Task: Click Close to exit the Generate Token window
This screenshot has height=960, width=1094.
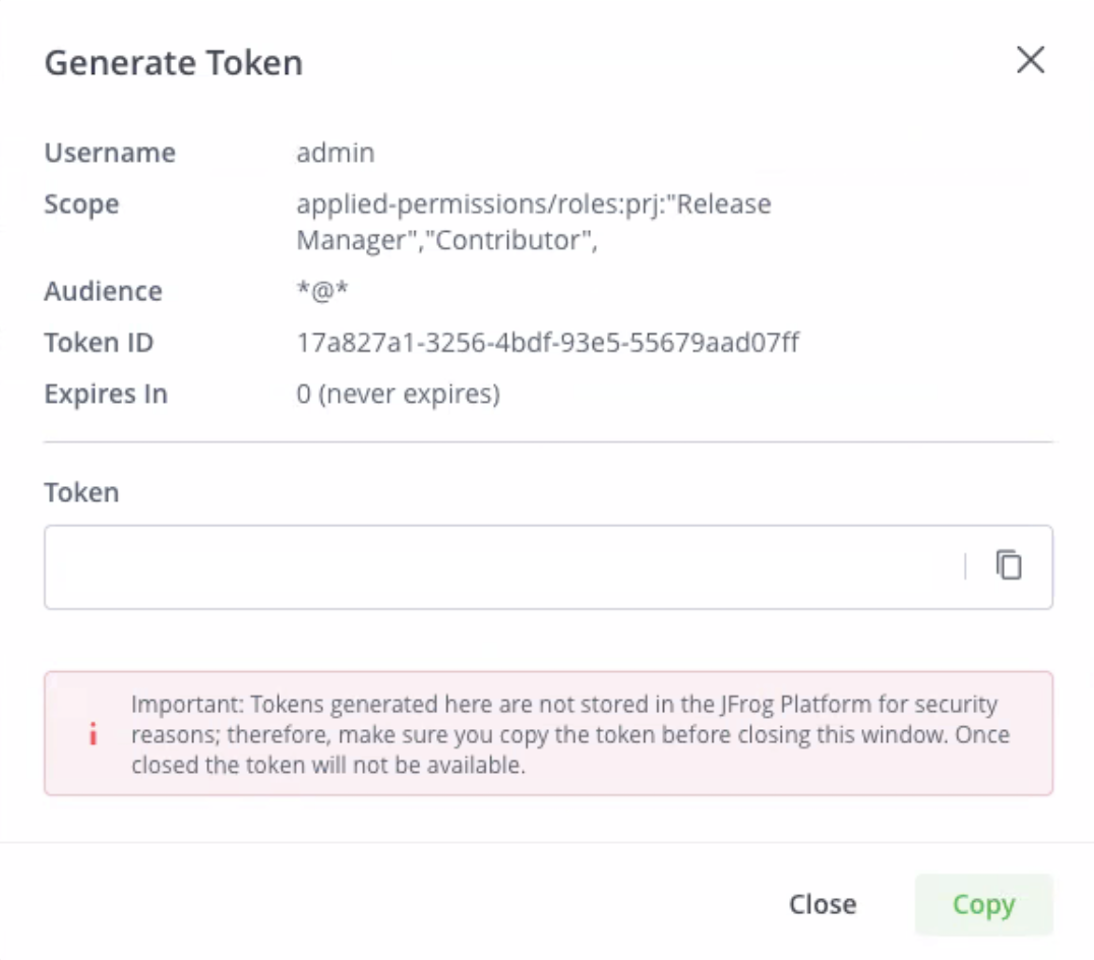Action: click(x=822, y=903)
